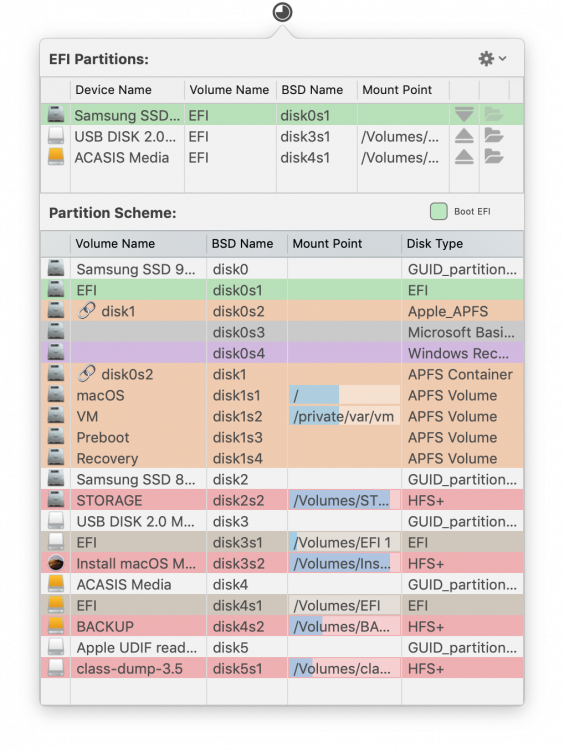This screenshot has height=750, width=564.
Task: Select the class-dump-3.5 volume row
Action: click(282, 668)
